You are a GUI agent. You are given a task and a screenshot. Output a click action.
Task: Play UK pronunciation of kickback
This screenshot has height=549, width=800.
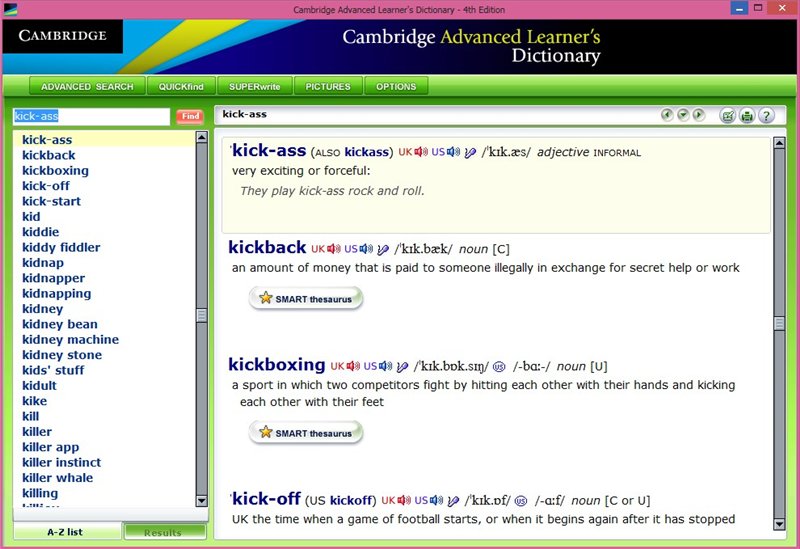tap(334, 248)
